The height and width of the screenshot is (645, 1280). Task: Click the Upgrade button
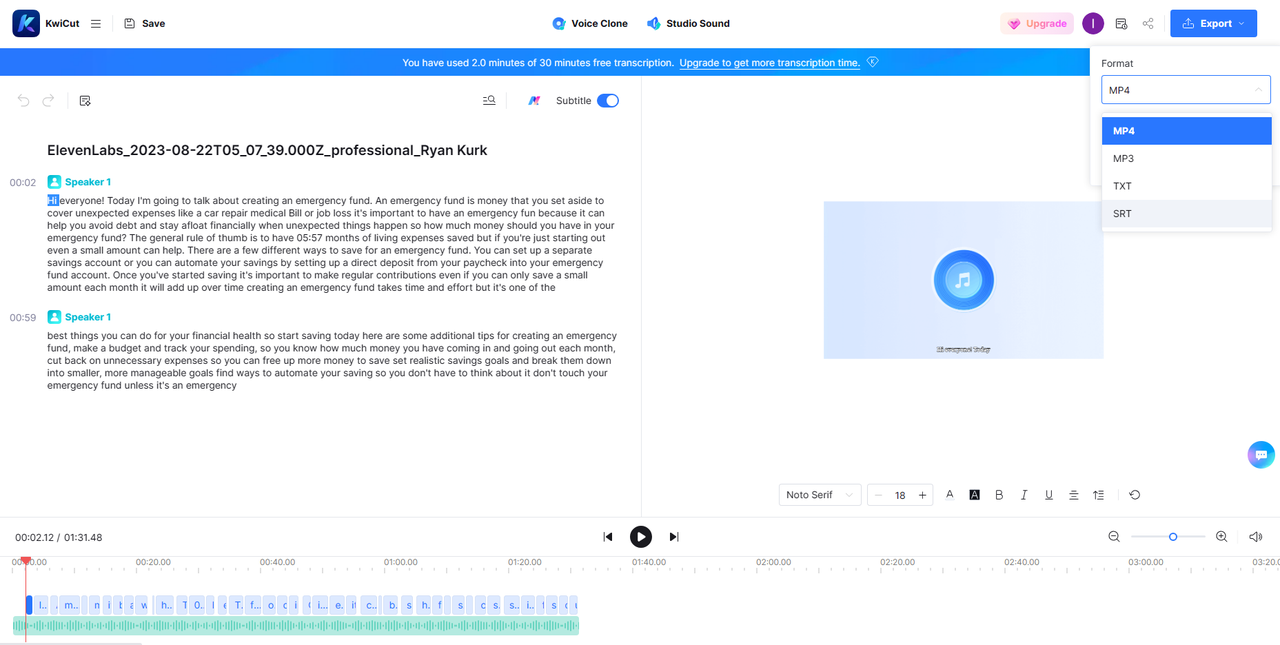point(1037,23)
